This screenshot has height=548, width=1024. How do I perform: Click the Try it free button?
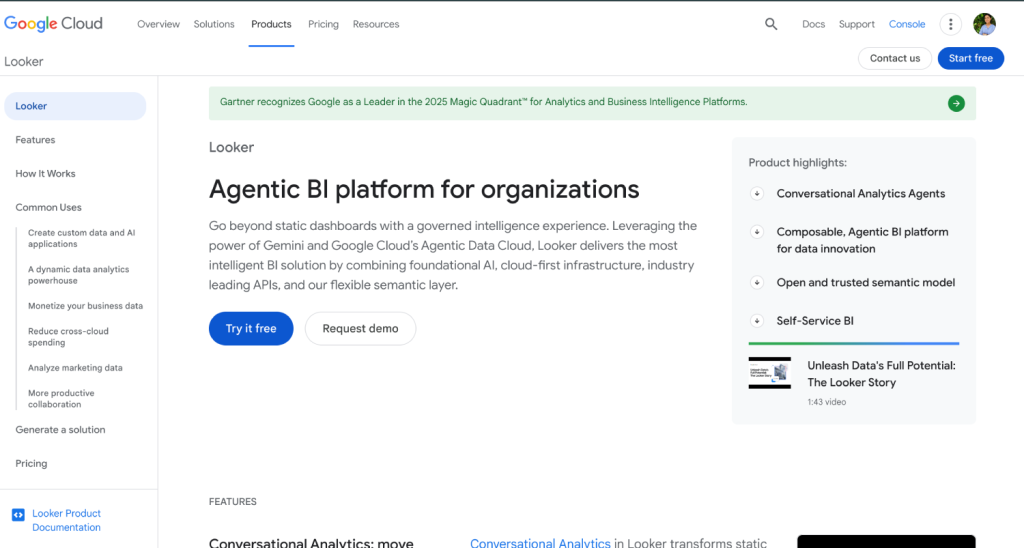(251, 329)
